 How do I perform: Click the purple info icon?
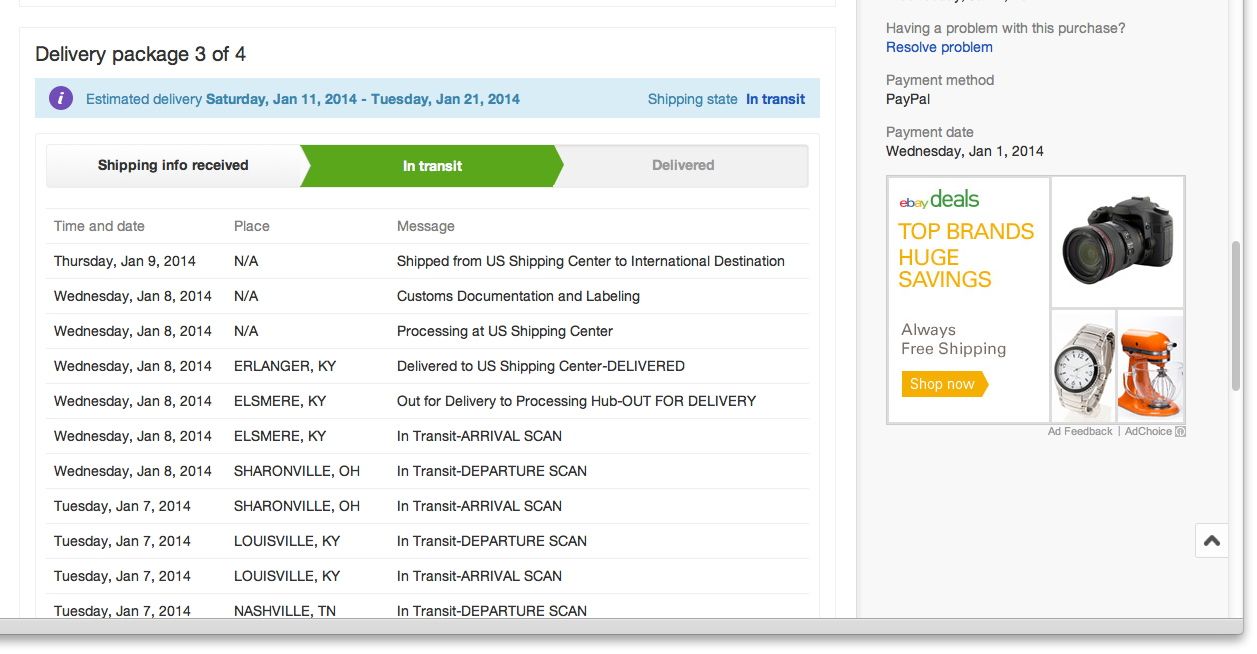(x=61, y=98)
